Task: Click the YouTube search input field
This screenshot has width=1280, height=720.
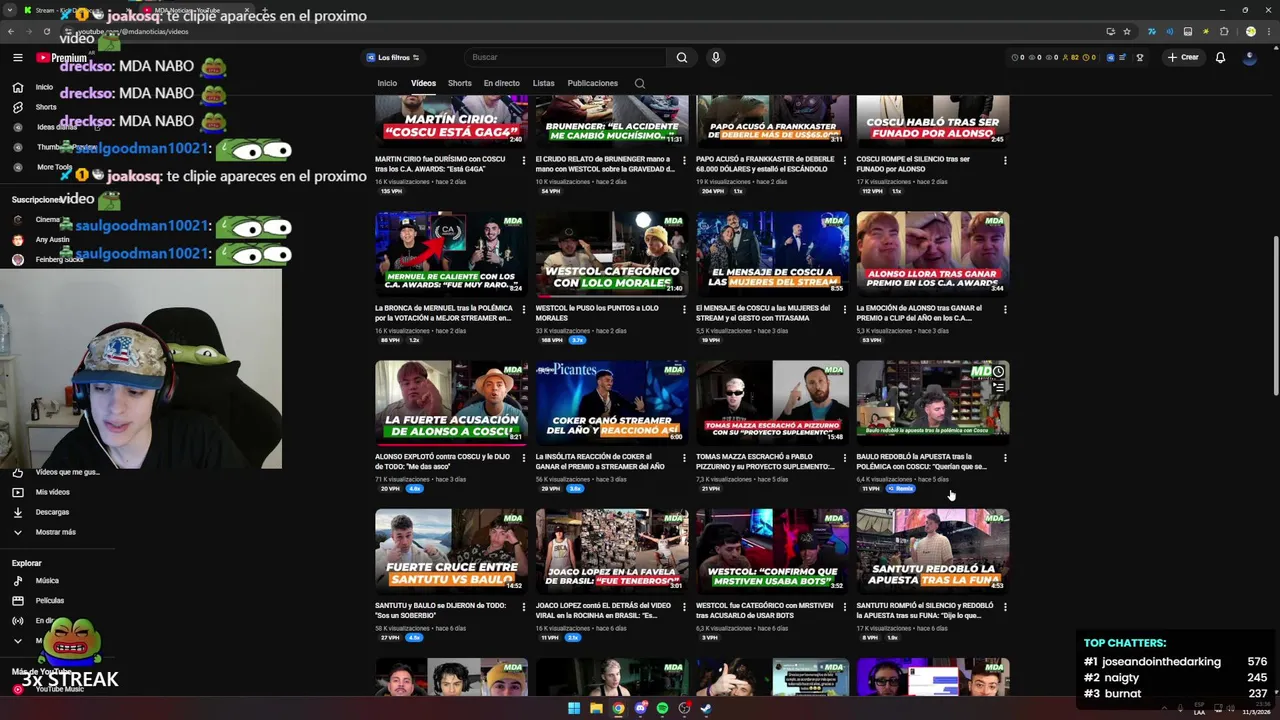Action: [565, 58]
